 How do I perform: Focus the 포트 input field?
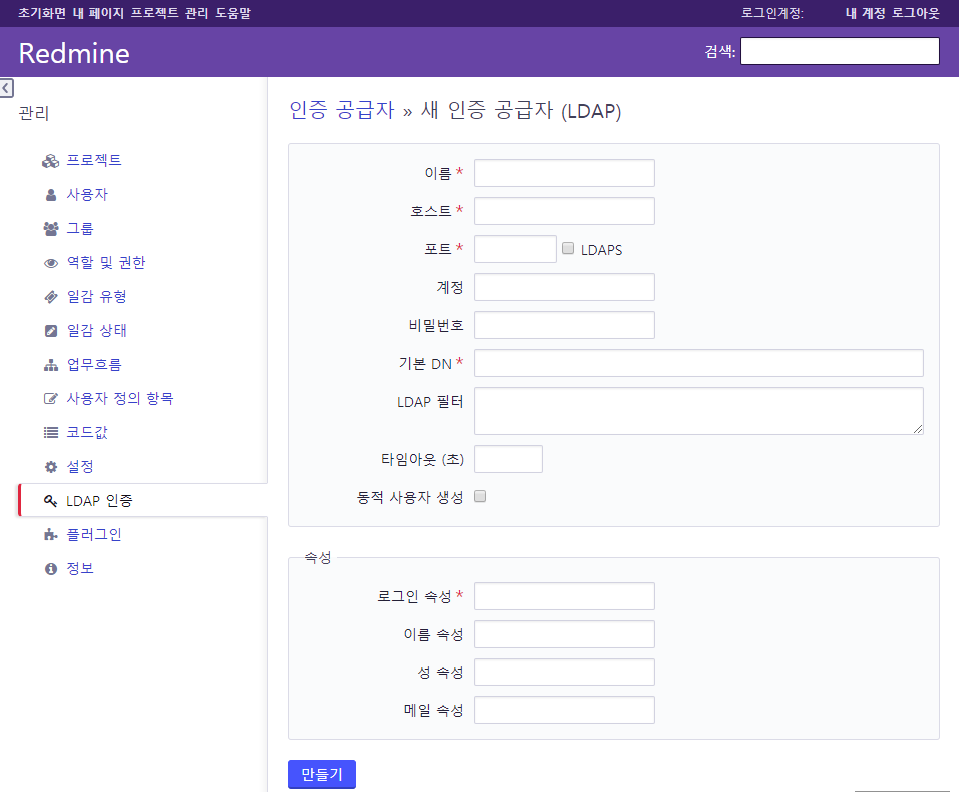coord(515,249)
